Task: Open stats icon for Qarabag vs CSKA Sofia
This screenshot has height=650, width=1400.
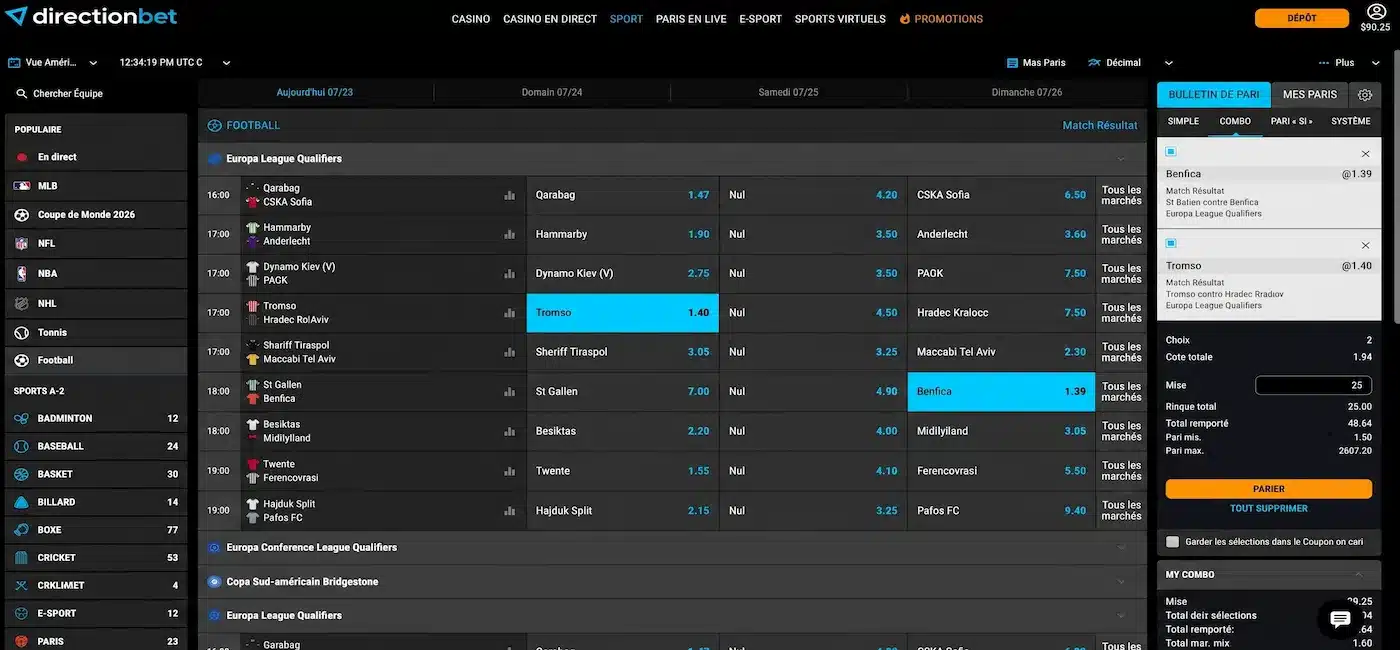Action: coord(510,195)
